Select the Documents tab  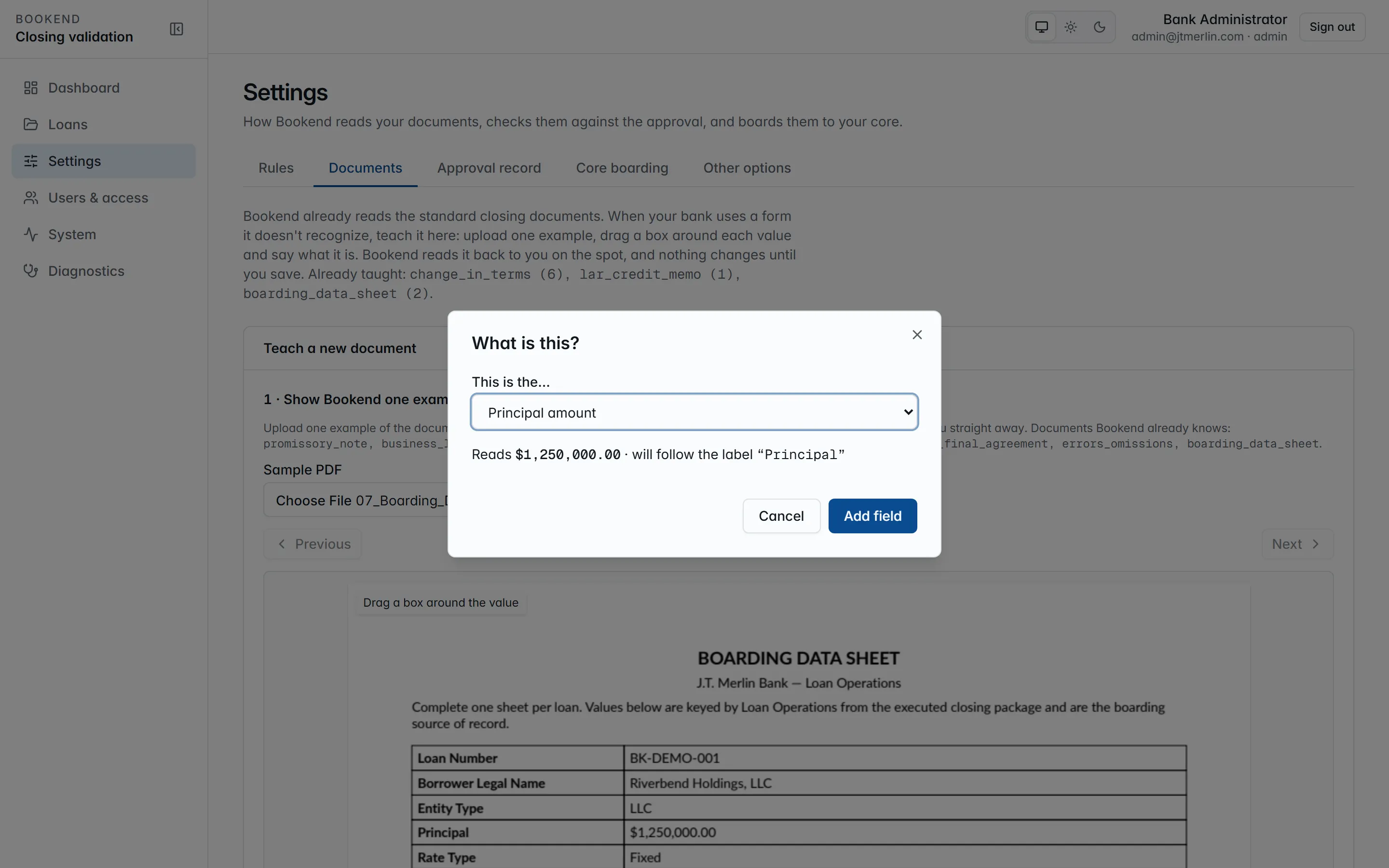[x=365, y=168]
